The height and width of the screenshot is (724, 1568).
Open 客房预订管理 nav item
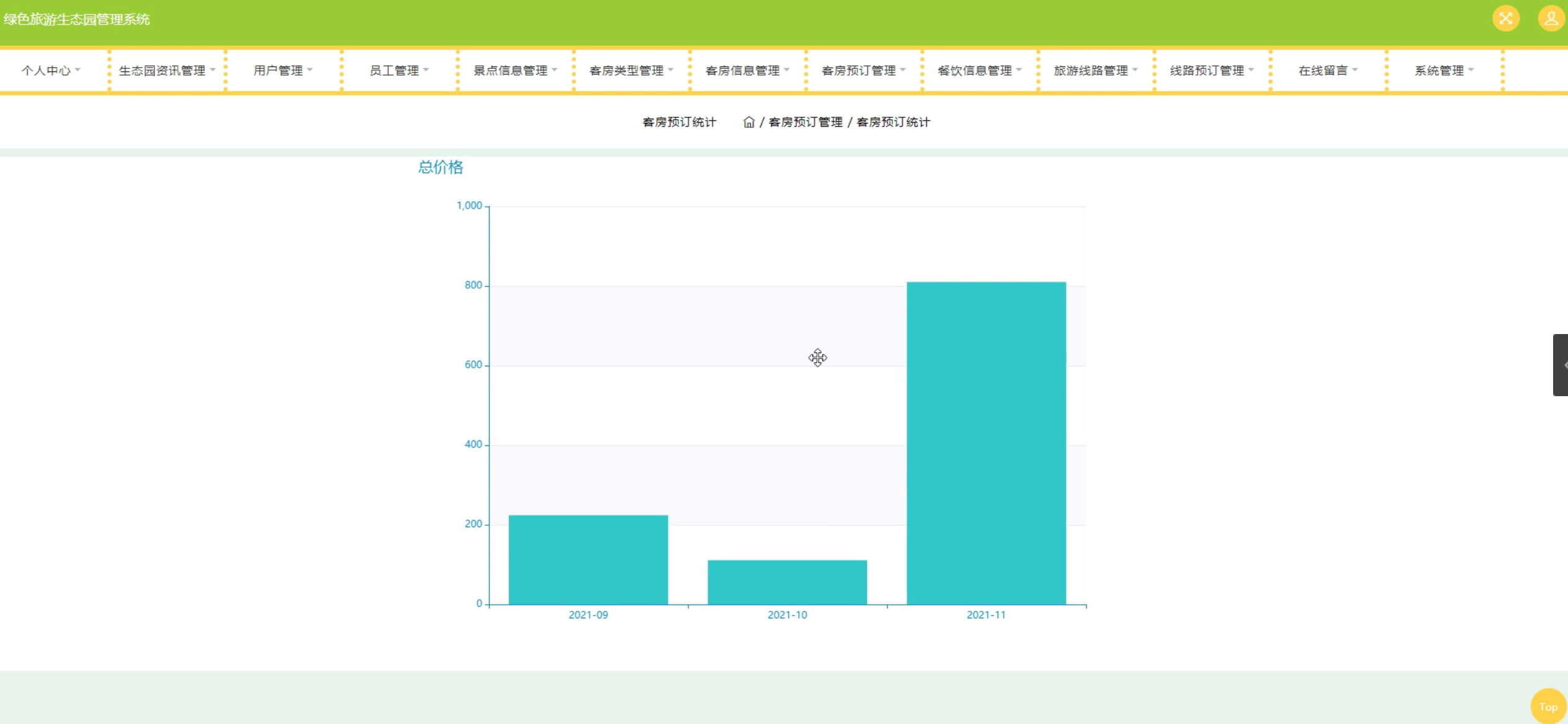click(863, 71)
